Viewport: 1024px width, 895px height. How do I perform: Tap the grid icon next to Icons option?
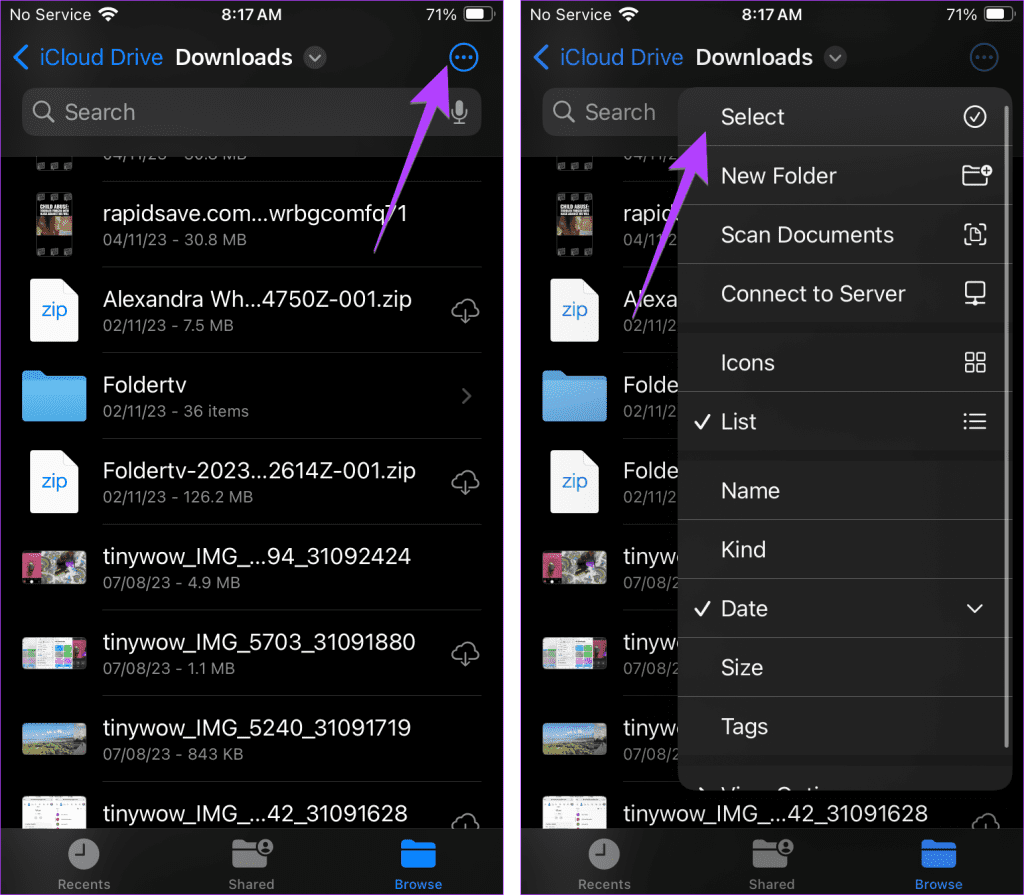[975, 362]
